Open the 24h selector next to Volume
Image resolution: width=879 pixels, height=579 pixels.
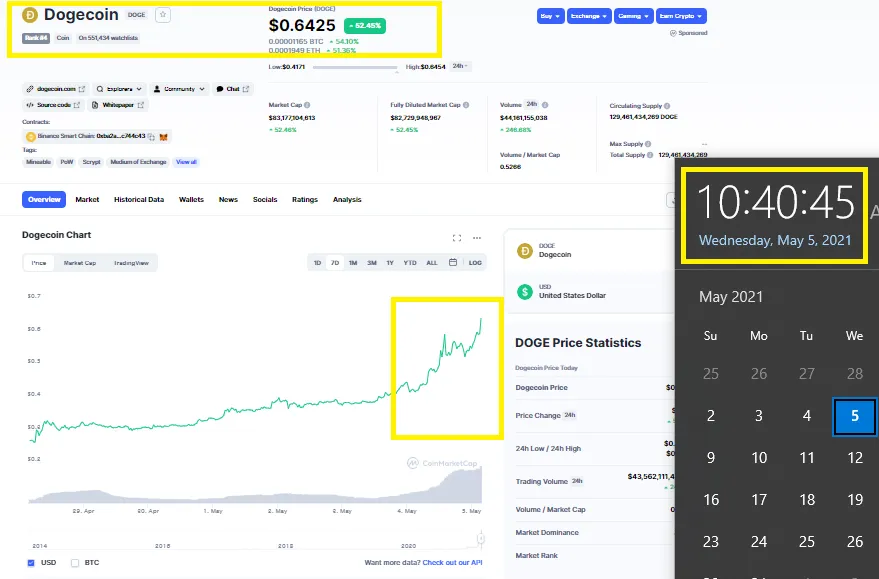[x=531, y=104]
